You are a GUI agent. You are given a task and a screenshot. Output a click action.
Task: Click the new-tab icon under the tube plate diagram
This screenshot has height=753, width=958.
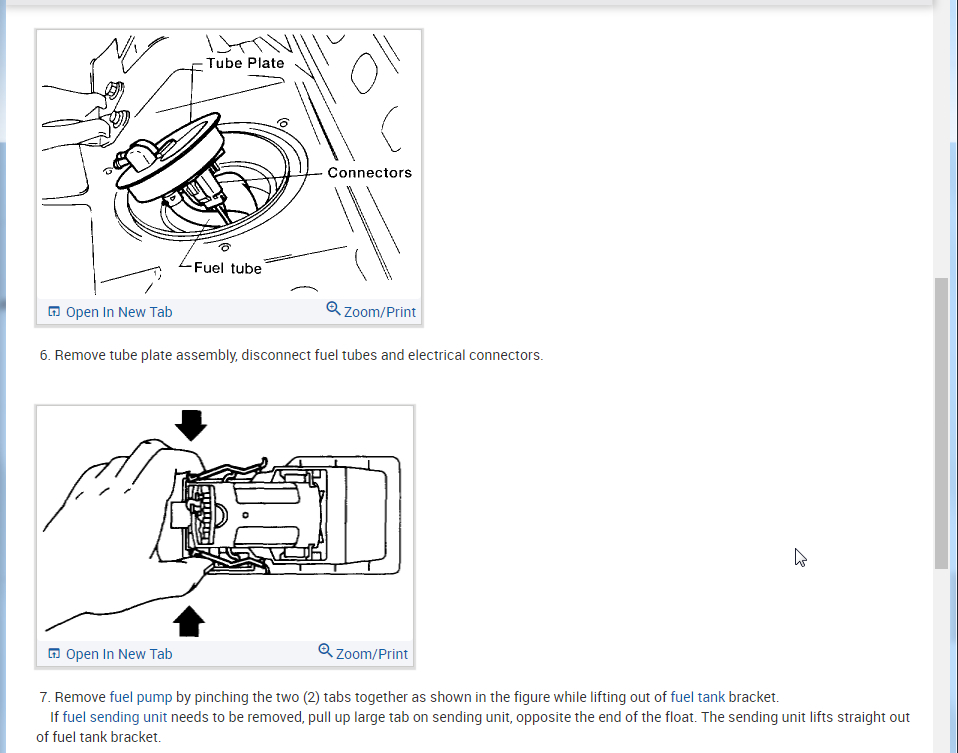(x=54, y=312)
